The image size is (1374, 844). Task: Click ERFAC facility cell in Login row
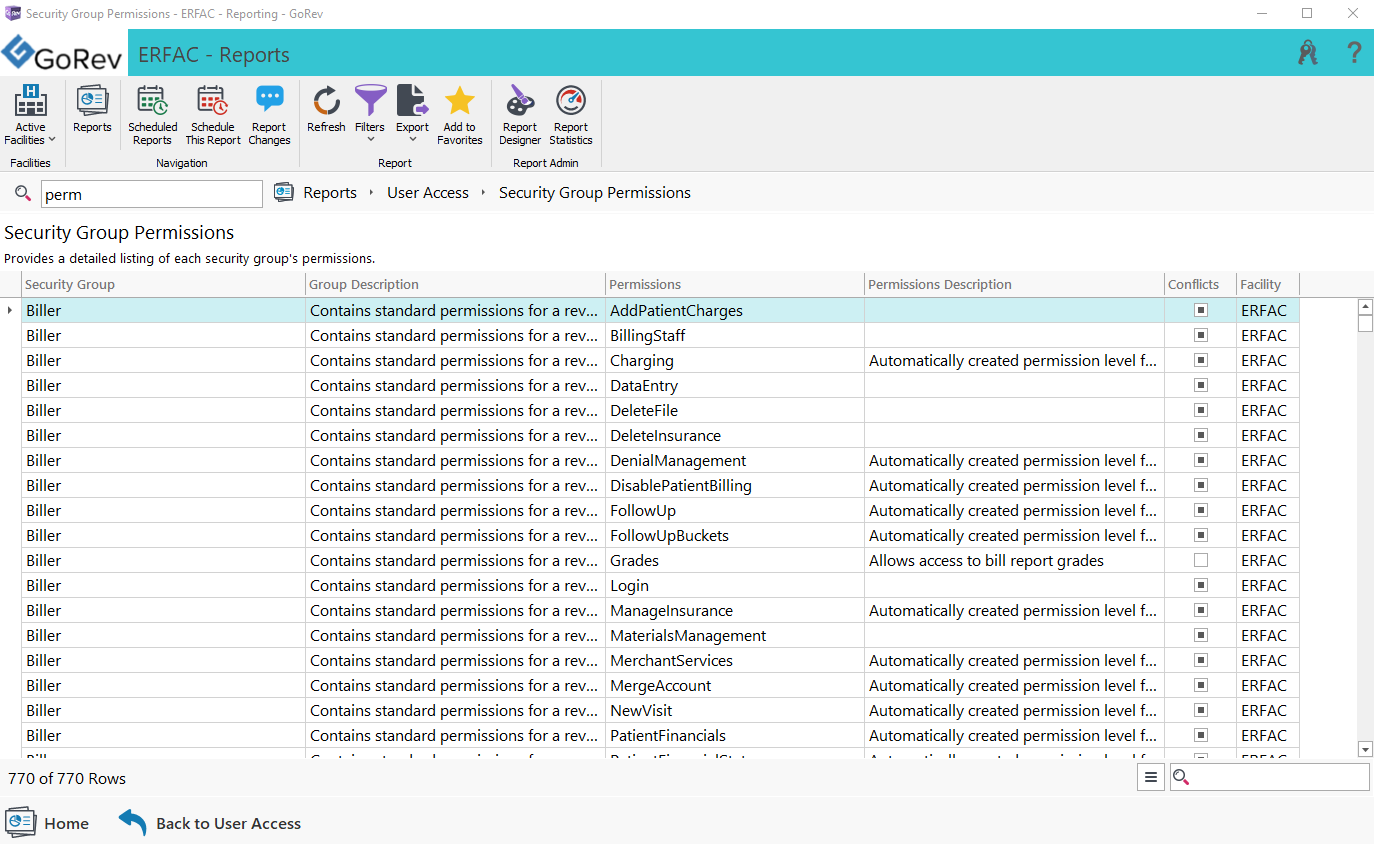point(1268,585)
